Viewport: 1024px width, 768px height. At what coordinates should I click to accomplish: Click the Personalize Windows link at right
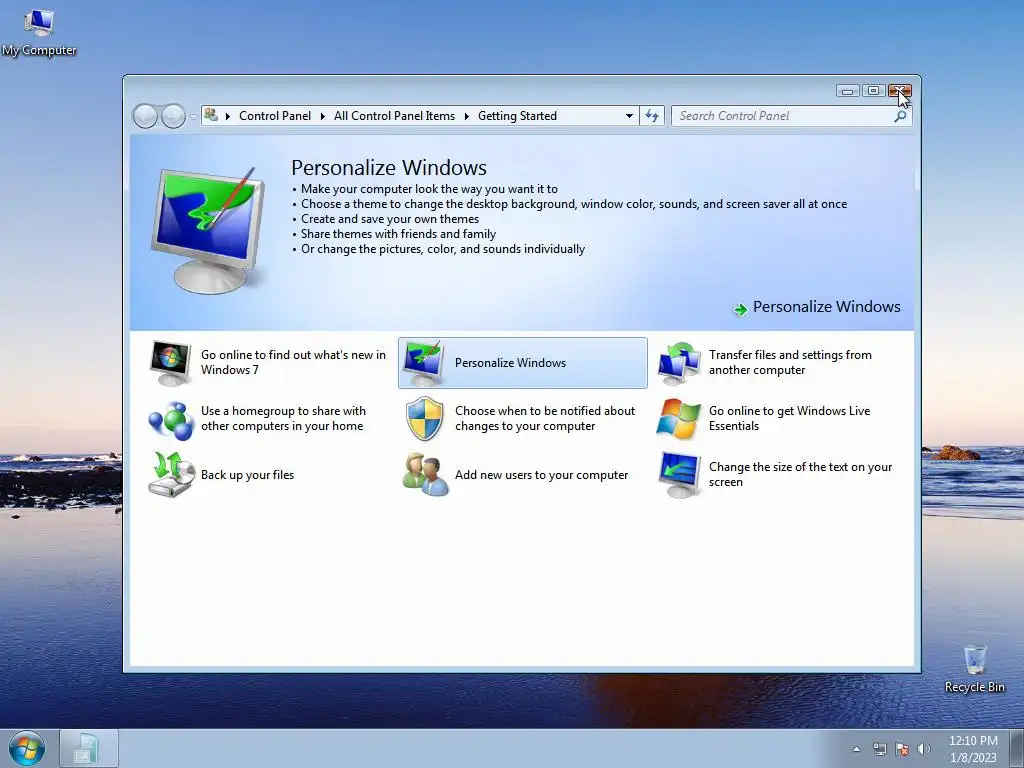pos(826,307)
